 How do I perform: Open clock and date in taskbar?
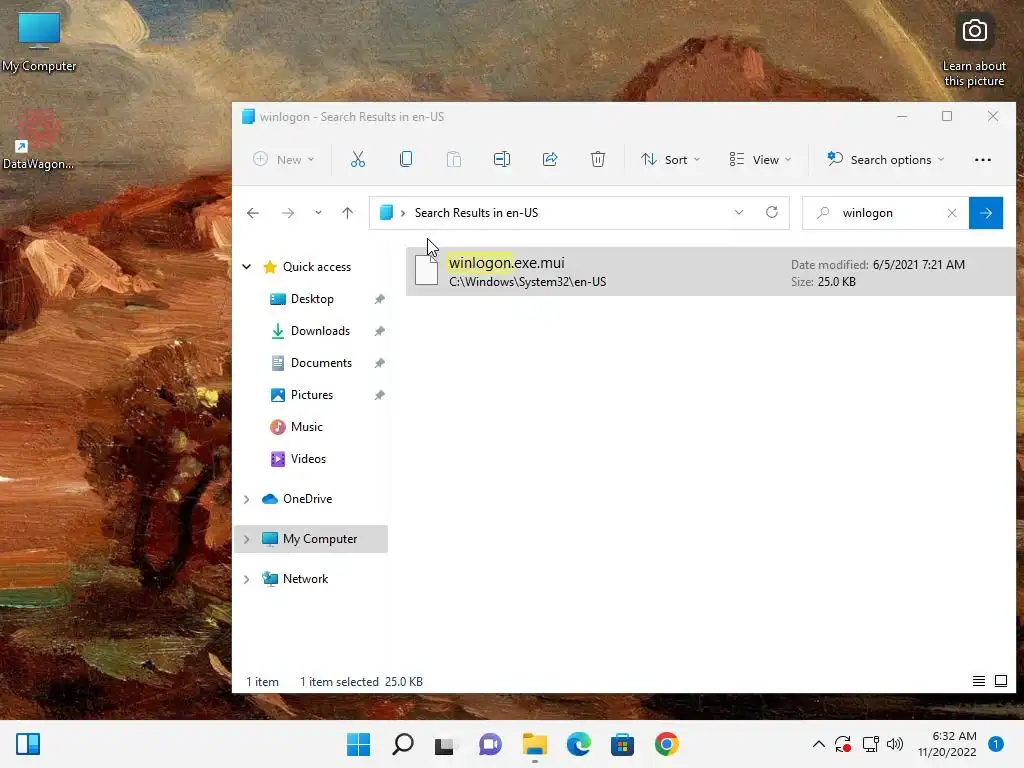click(x=947, y=744)
